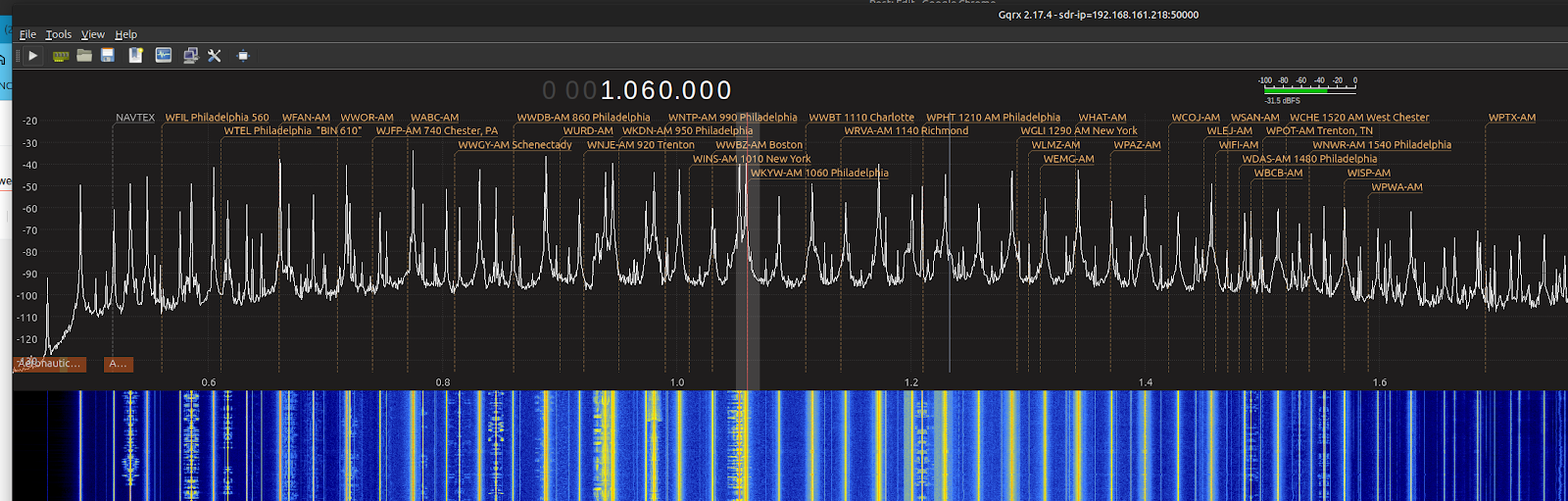The width and height of the screenshot is (1568, 501).
Task: Select the WABC-AM bookmark label
Action: [434, 118]
